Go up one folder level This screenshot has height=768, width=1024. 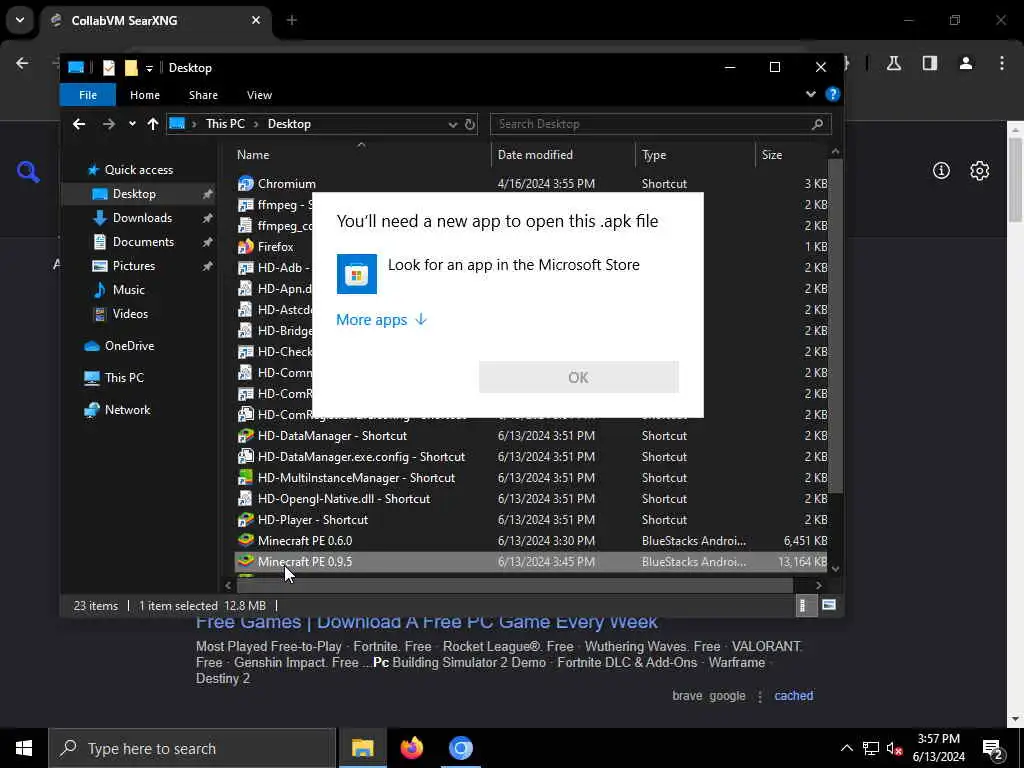point(153,123)
